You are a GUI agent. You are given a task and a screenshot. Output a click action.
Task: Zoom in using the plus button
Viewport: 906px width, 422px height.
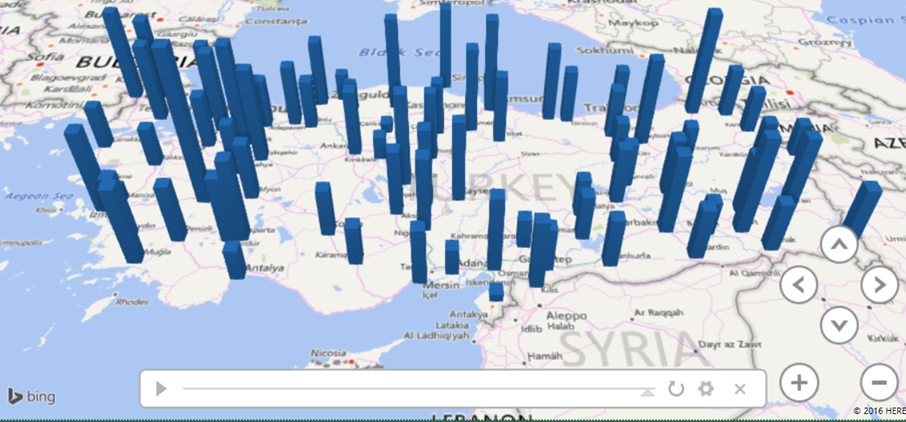coord(798,382)
